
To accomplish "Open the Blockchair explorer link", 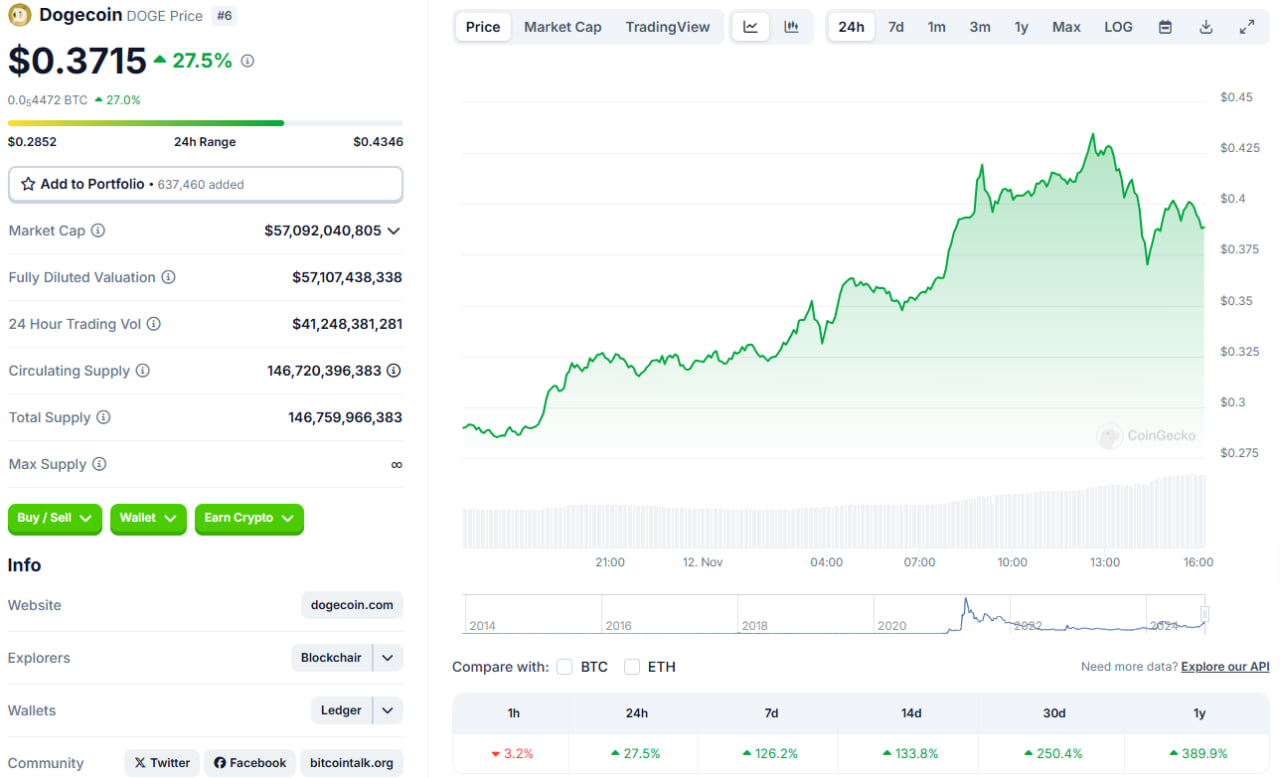I will (x=331, y=658).
